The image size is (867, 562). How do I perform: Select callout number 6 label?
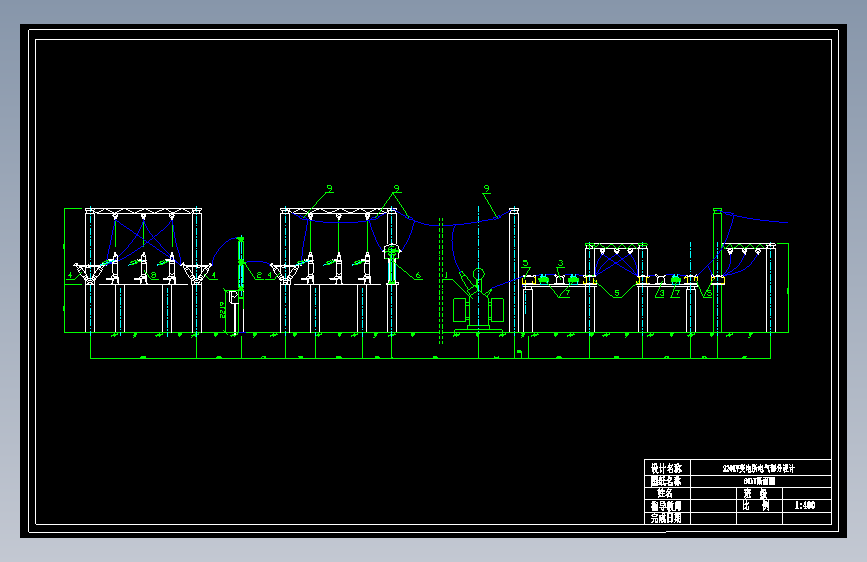418,275
